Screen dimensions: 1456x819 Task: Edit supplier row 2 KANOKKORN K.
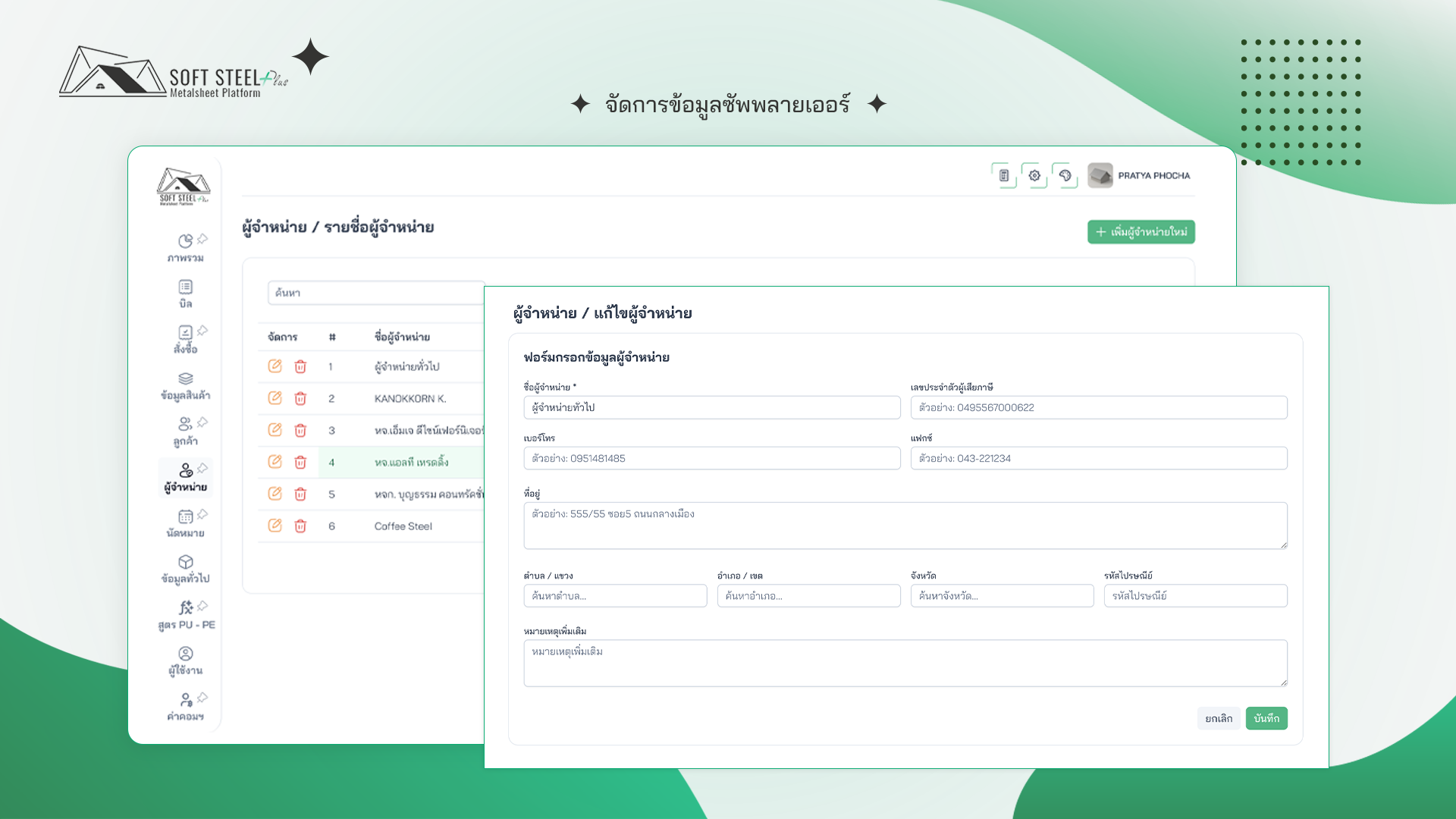click(x=275, y=398)
